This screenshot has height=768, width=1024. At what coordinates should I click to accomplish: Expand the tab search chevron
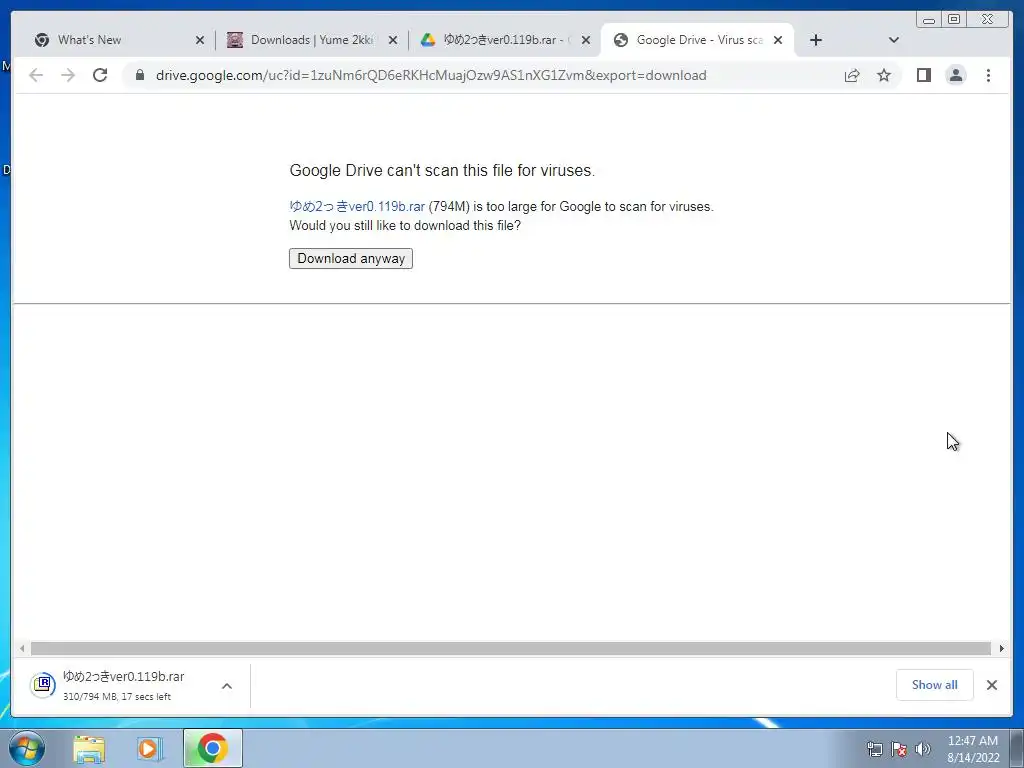pos(894,40)
